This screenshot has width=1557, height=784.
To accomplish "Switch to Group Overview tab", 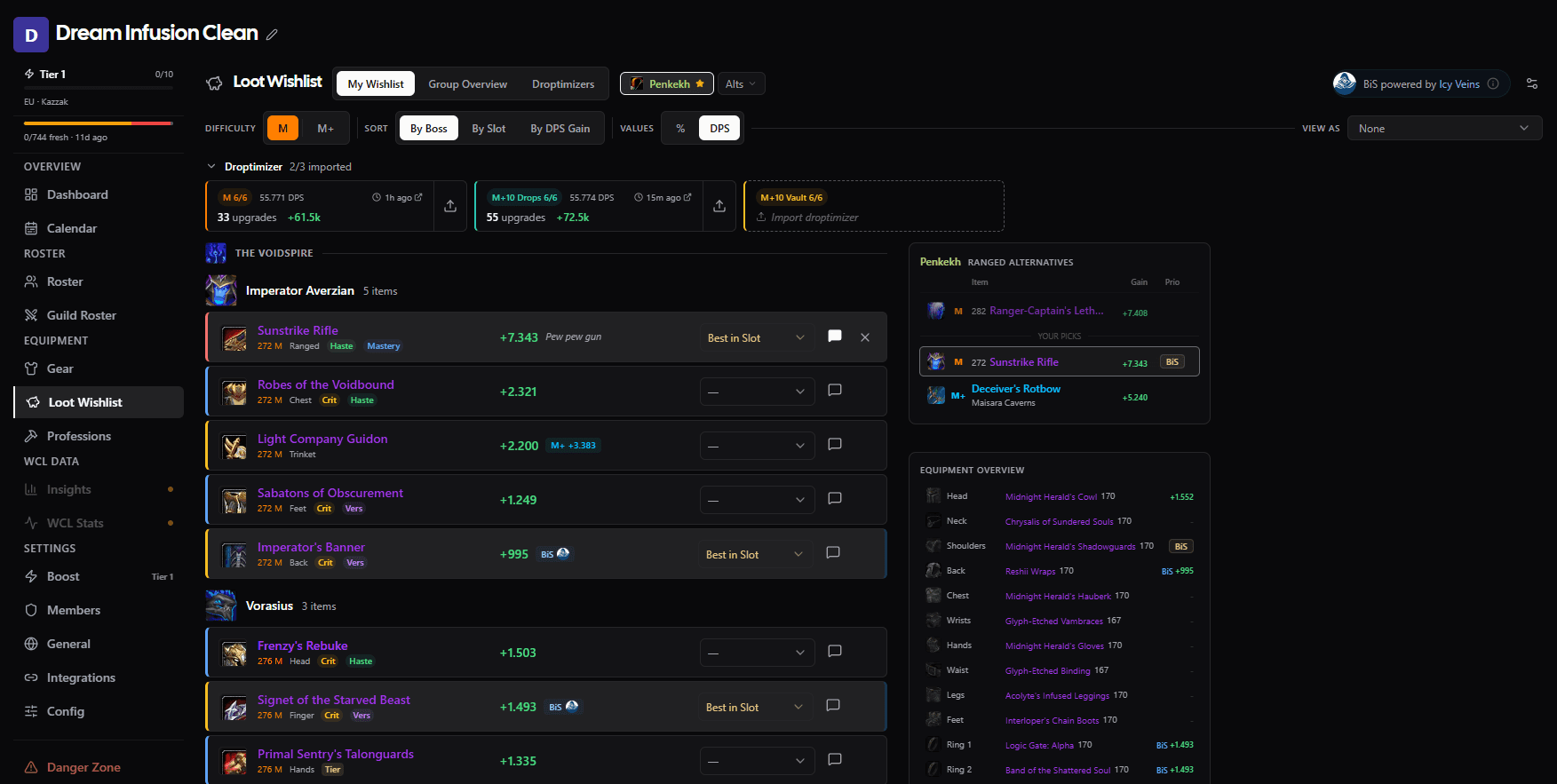I will pos(468,83).
